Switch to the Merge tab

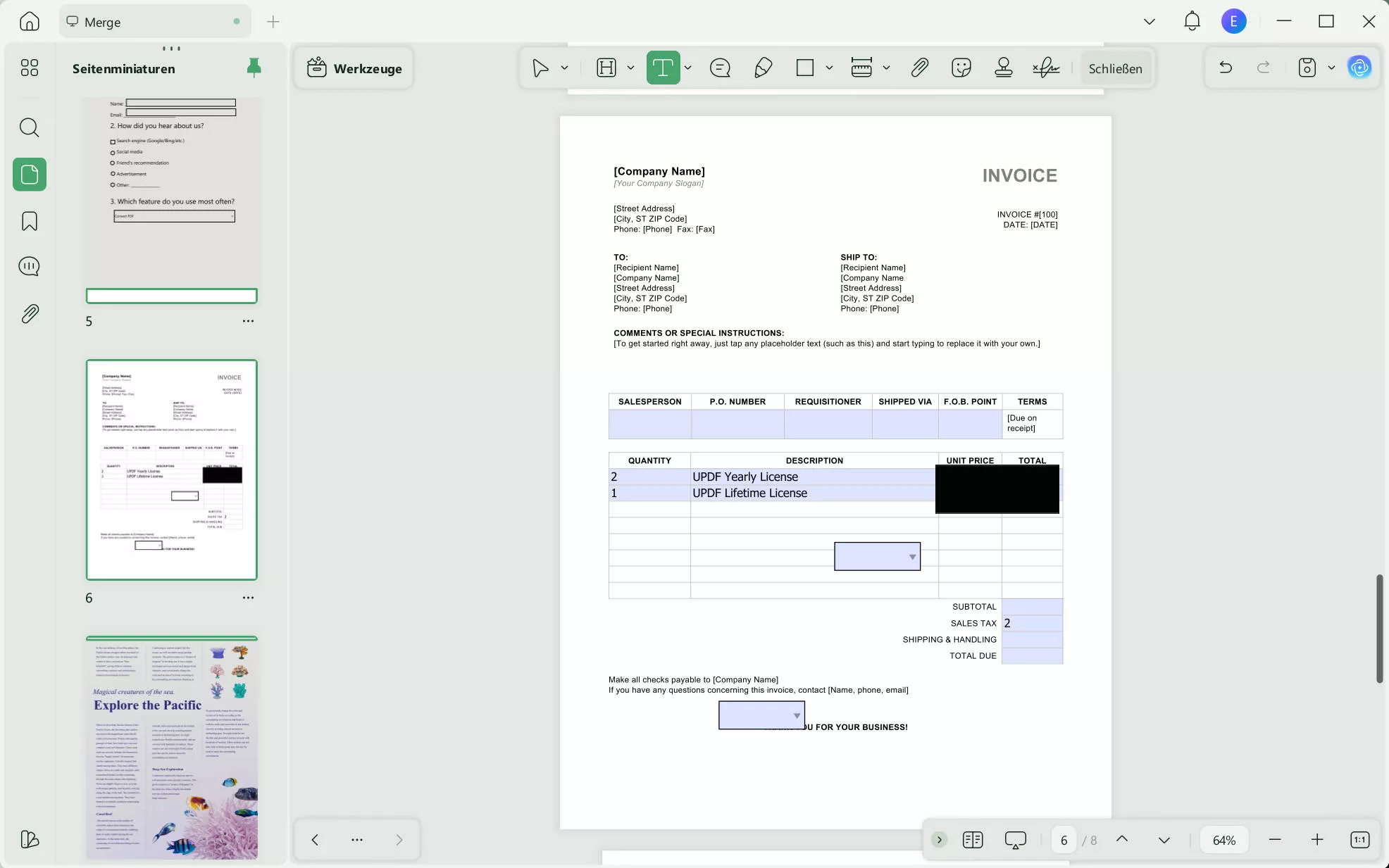(x=102, y=22)
